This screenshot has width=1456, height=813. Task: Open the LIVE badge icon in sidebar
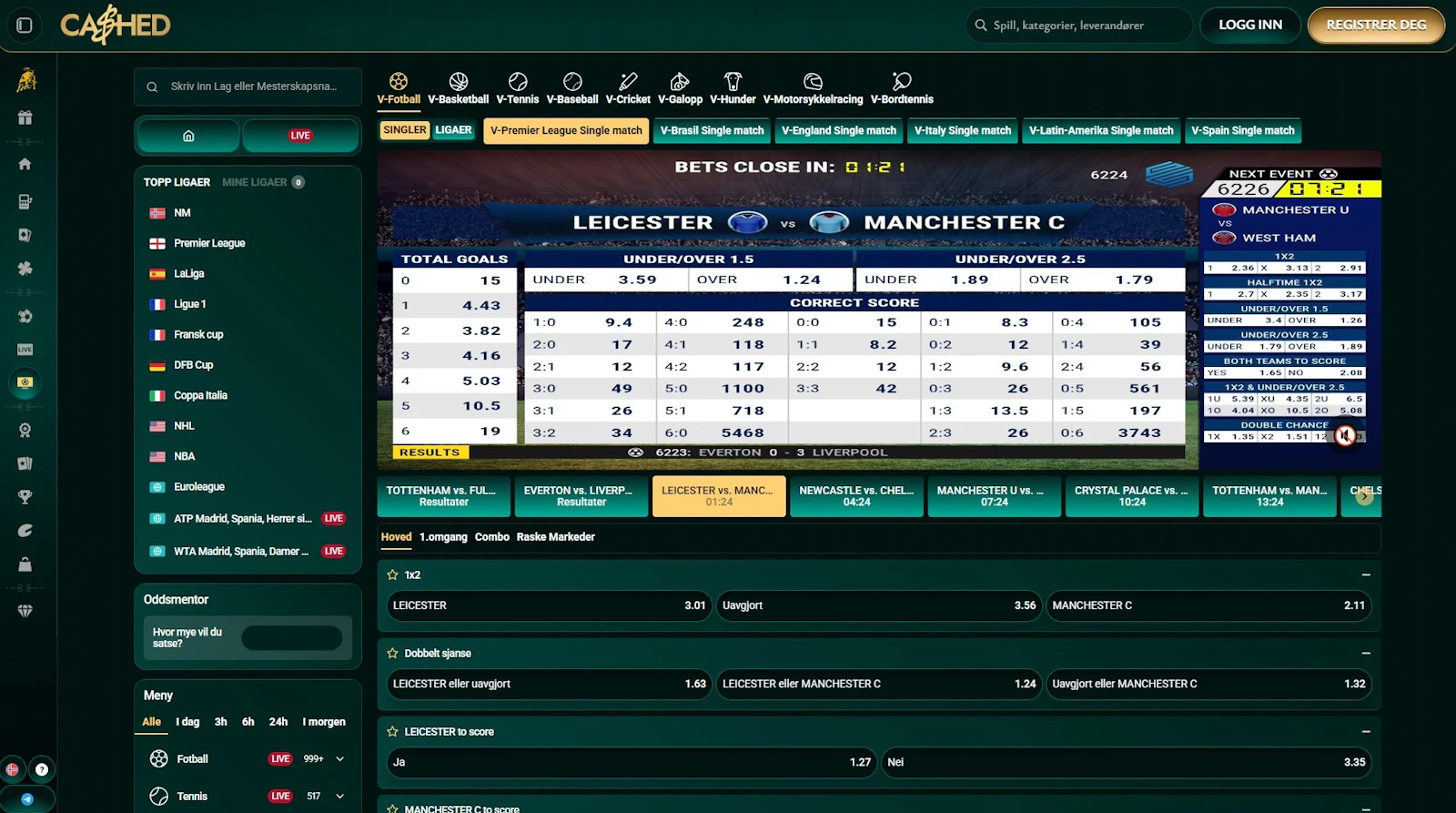pos(25,350)
